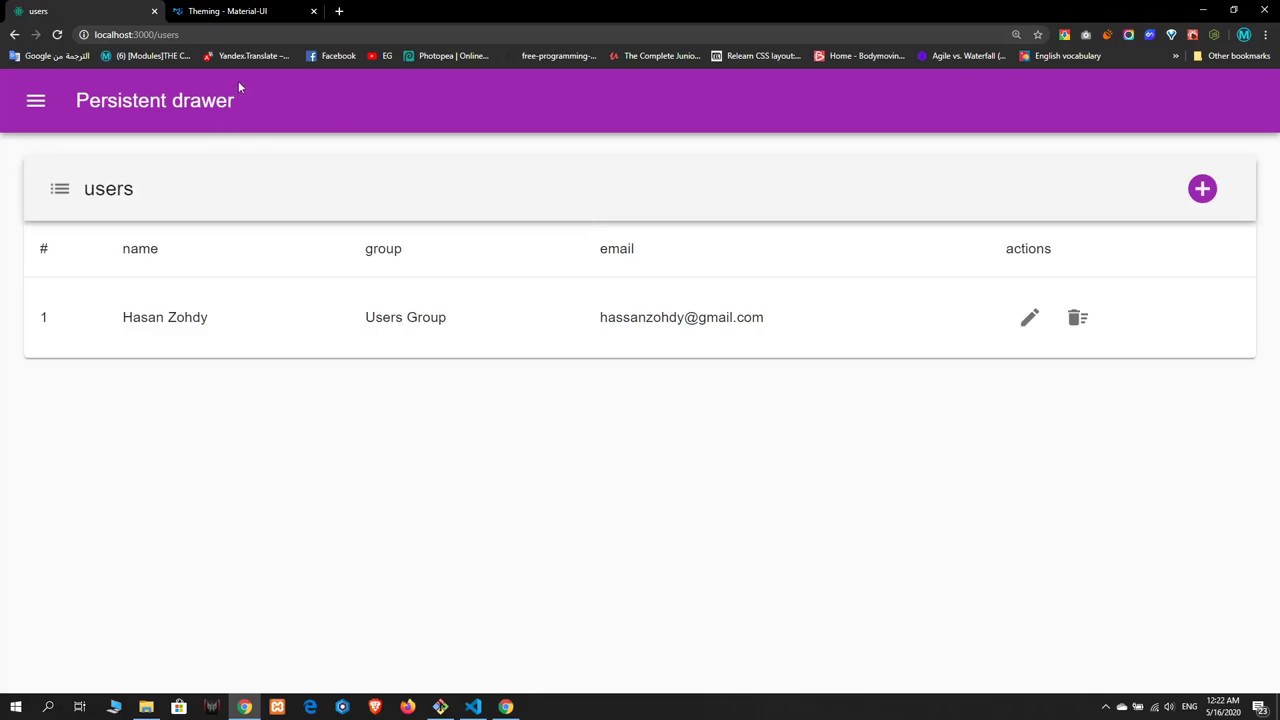The width and height of the screenshot is (1280, 720).
Task: Open Visual Studio Code from taskbar
Action: point(473,707)
